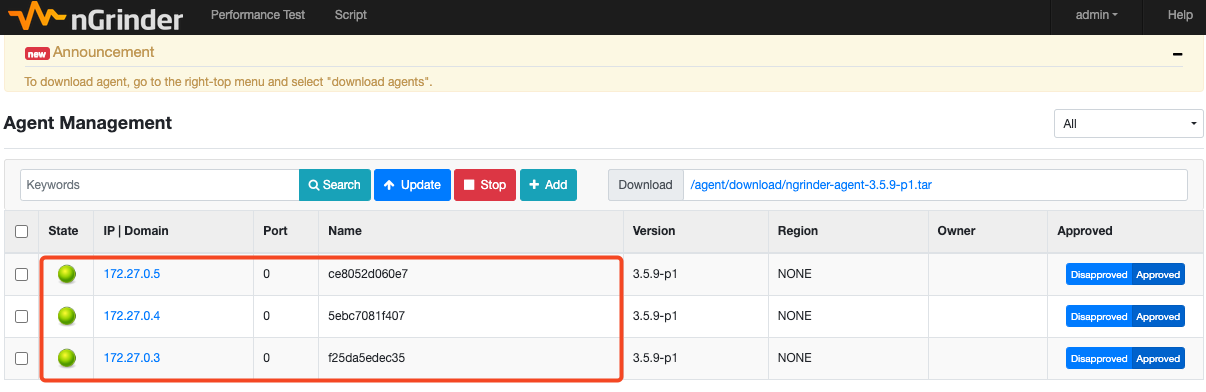Check the box for agent 172.27.0.3

coord(22,357)
